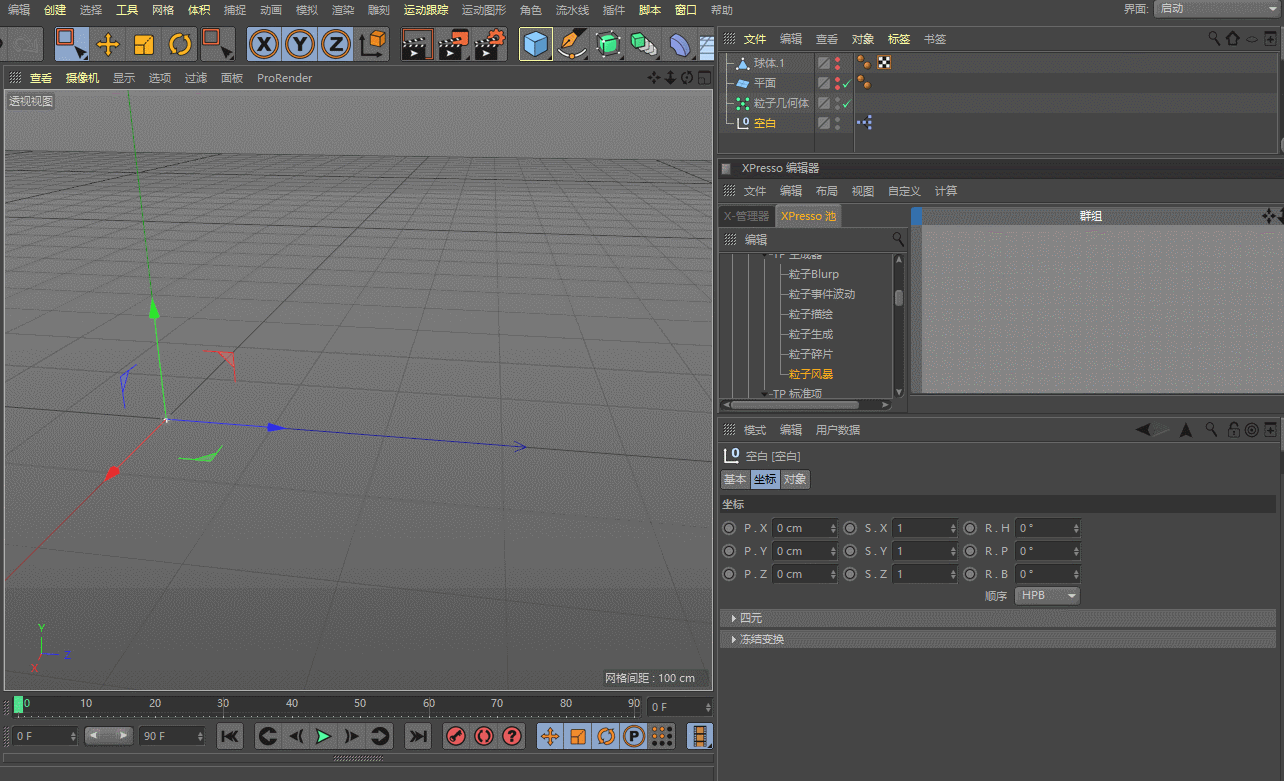
Task: Select the Rotate tool in toolbar
Action: [x=180, y=44]
